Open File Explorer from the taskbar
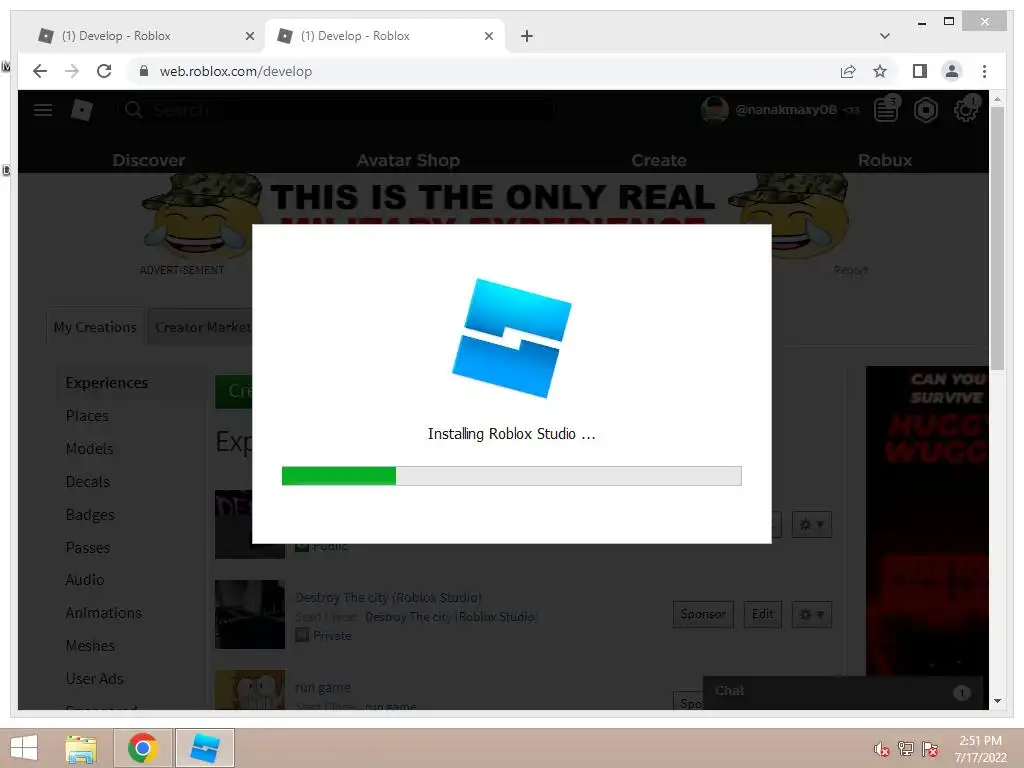This screenshot has height=768, width=1024. [x=81, y=748]
